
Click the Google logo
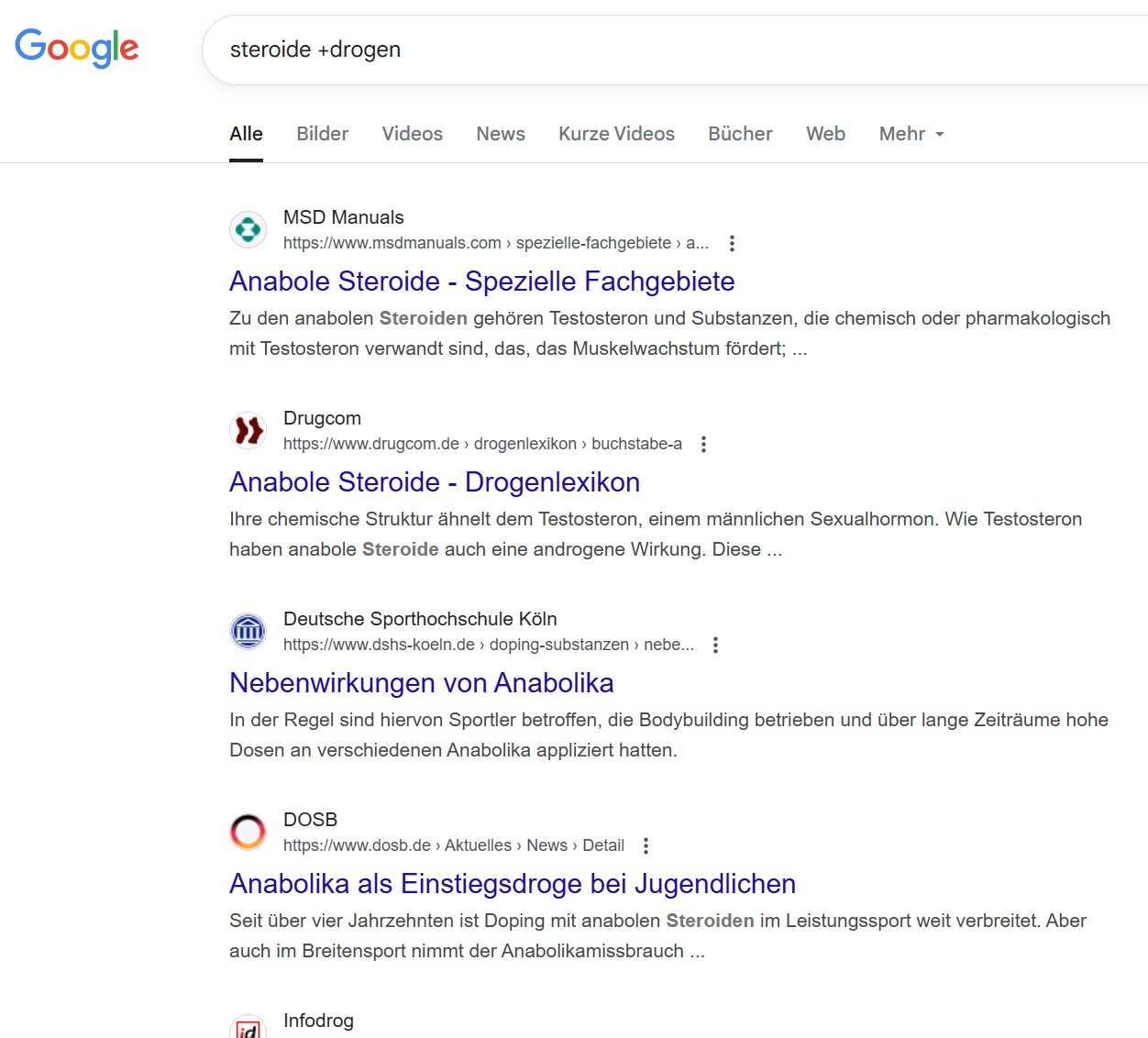77,48
